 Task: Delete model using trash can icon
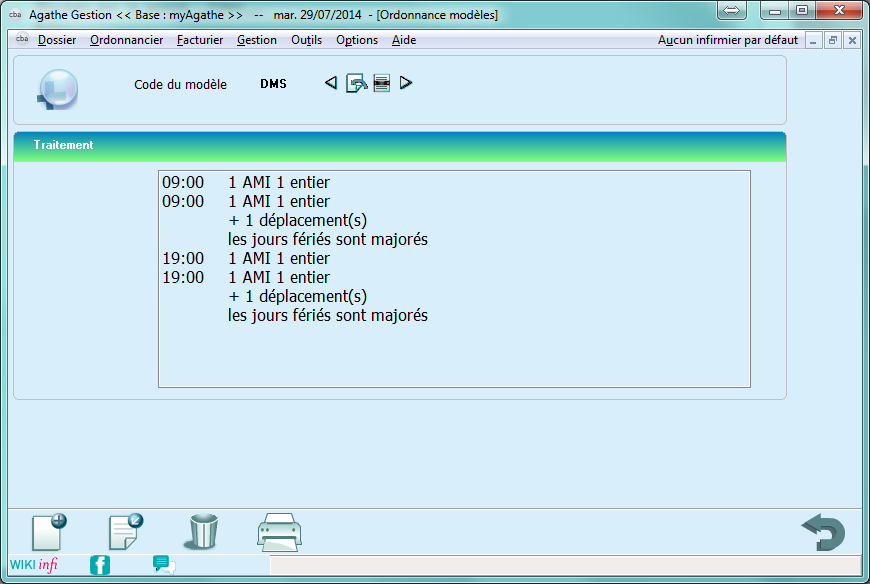[x=203, y=531]
